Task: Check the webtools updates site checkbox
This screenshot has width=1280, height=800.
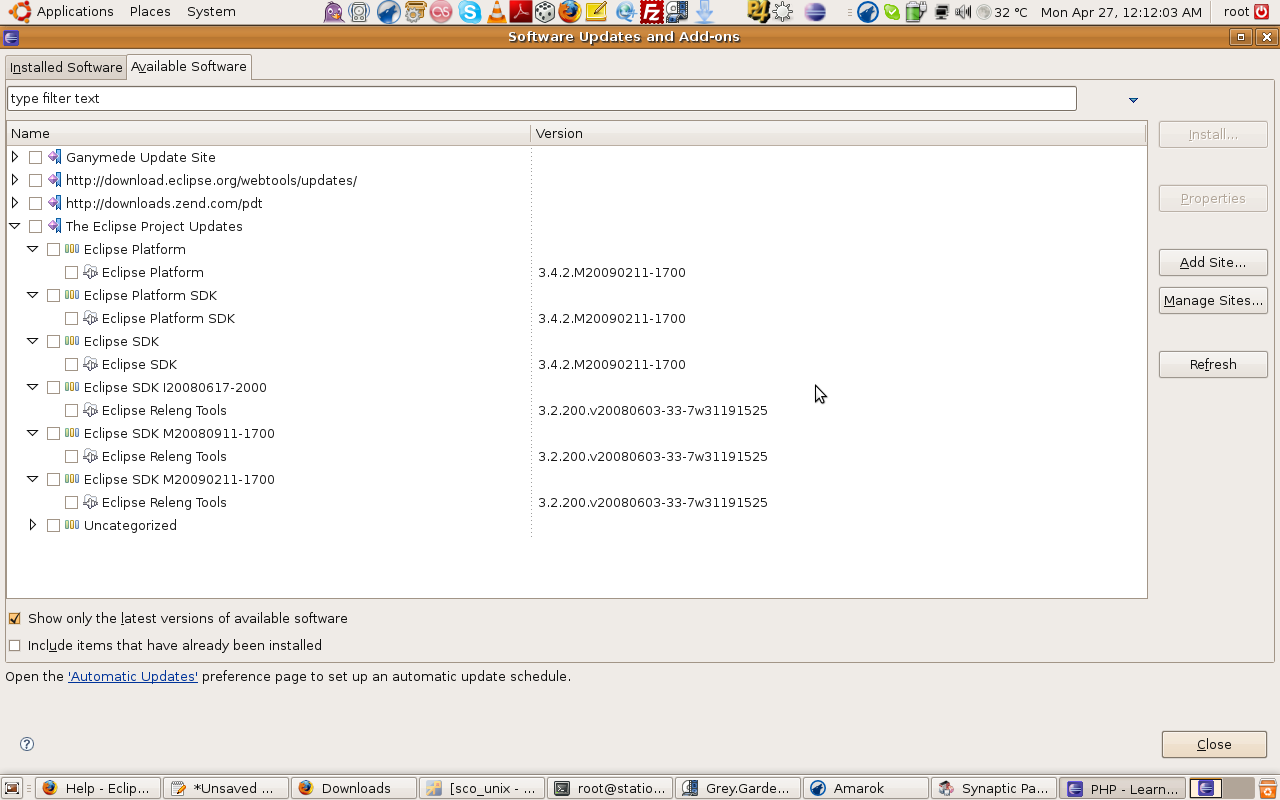Action: pos(35,180)
